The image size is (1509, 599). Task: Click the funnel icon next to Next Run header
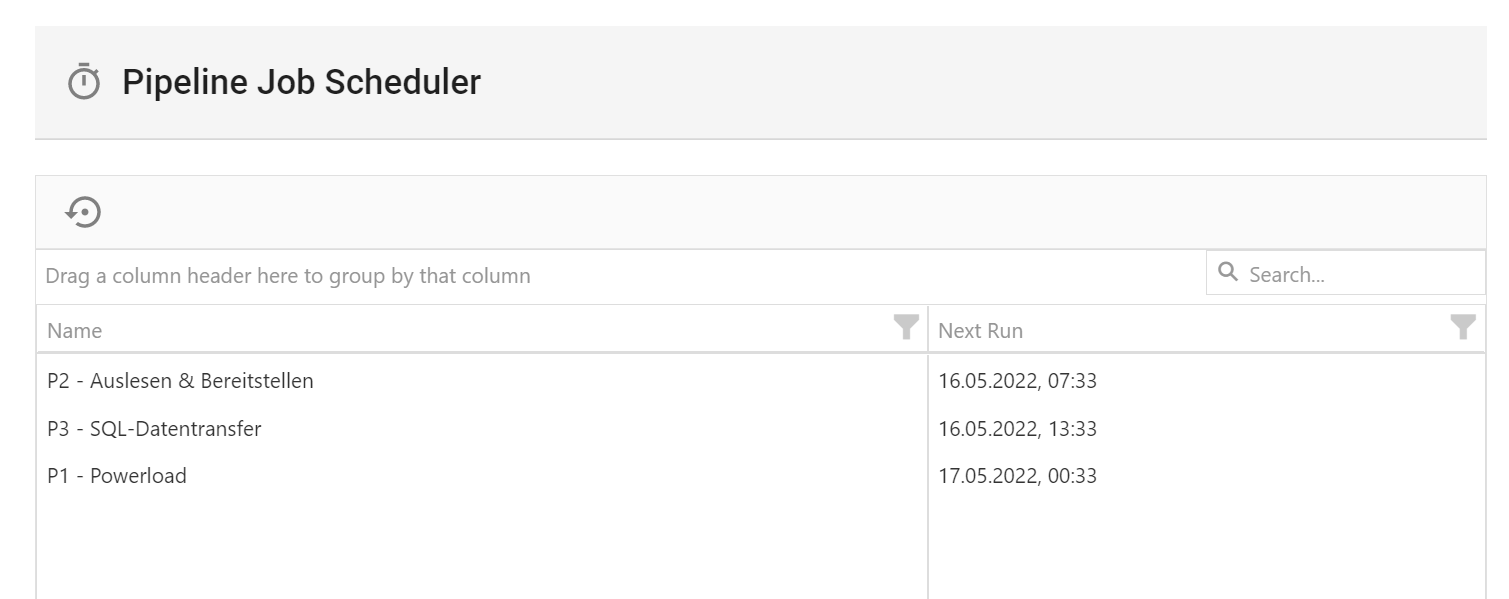click(x=1462, y=326)
